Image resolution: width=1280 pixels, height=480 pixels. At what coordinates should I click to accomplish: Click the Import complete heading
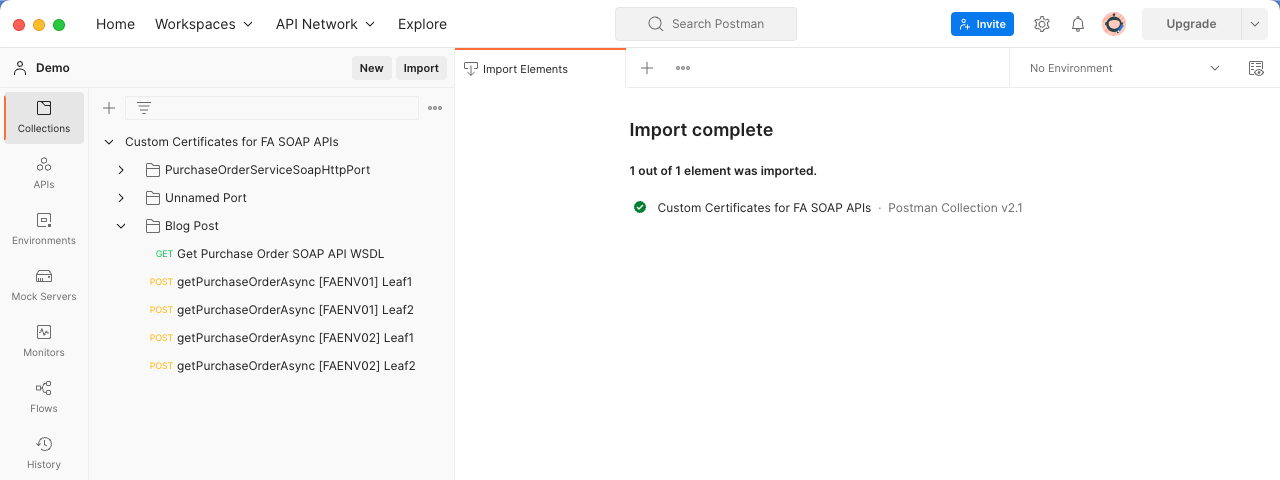tap(701, 130)
